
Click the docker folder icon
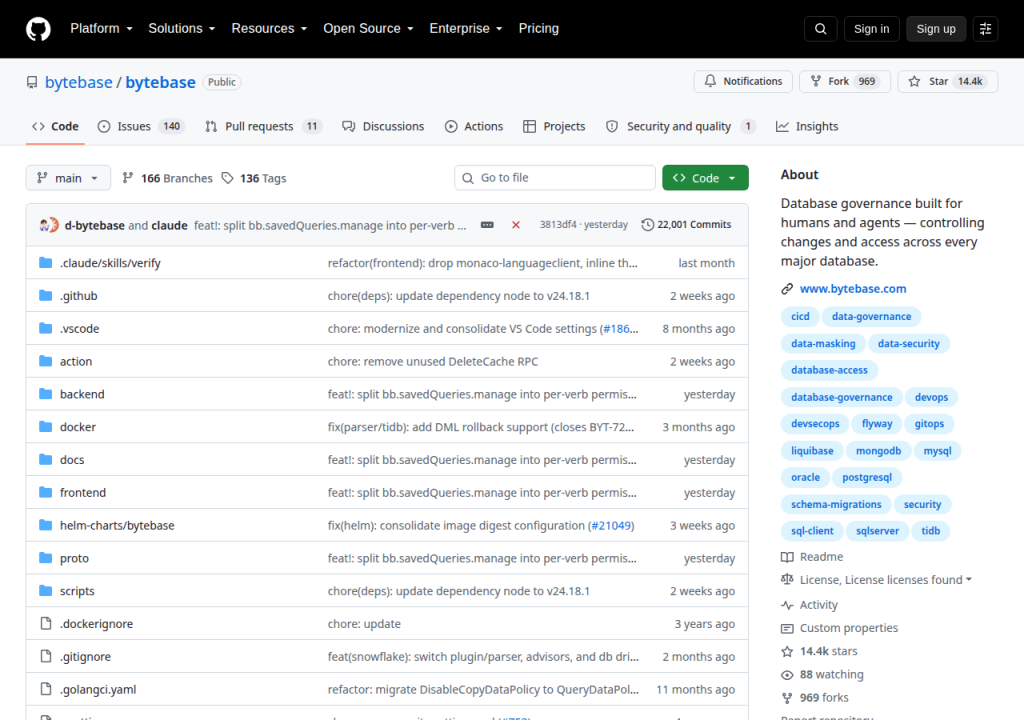pos(45,427)
